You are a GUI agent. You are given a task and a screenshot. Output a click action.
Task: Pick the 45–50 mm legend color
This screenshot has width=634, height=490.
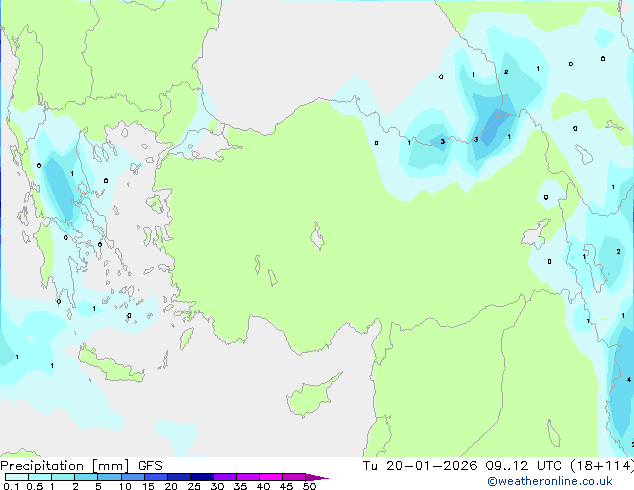click(294, 477)
